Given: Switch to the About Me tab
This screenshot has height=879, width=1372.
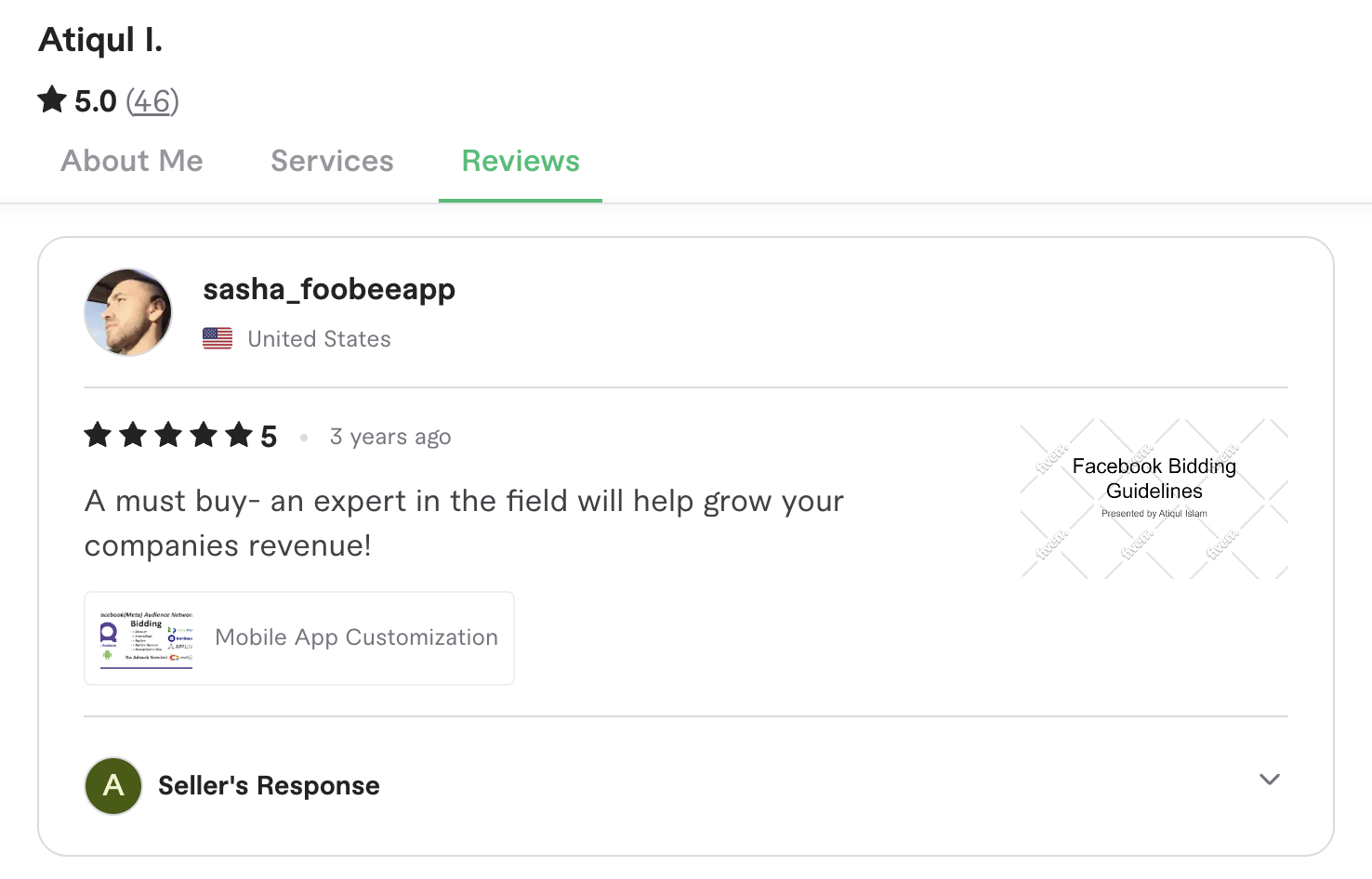Looking at the screenshot, I should 131,161.
